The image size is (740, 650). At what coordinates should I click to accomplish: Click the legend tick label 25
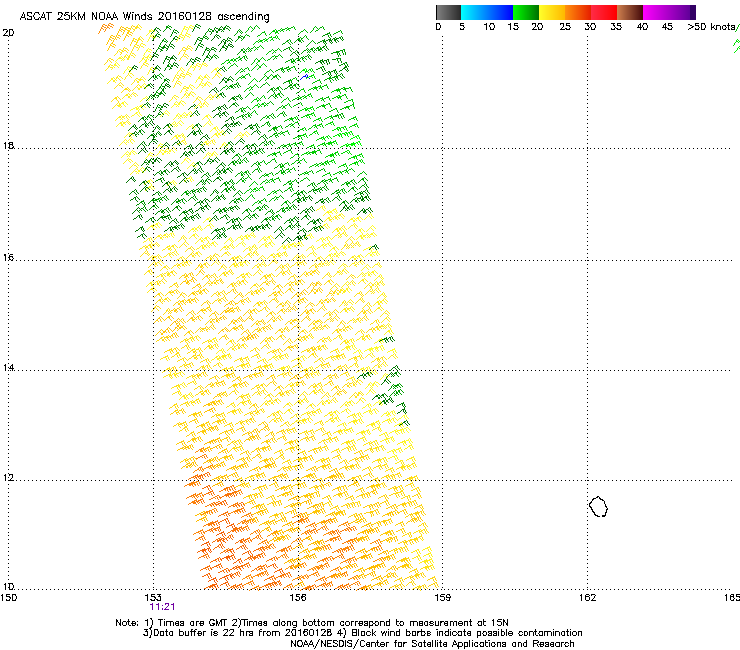(x=565, y=27)
